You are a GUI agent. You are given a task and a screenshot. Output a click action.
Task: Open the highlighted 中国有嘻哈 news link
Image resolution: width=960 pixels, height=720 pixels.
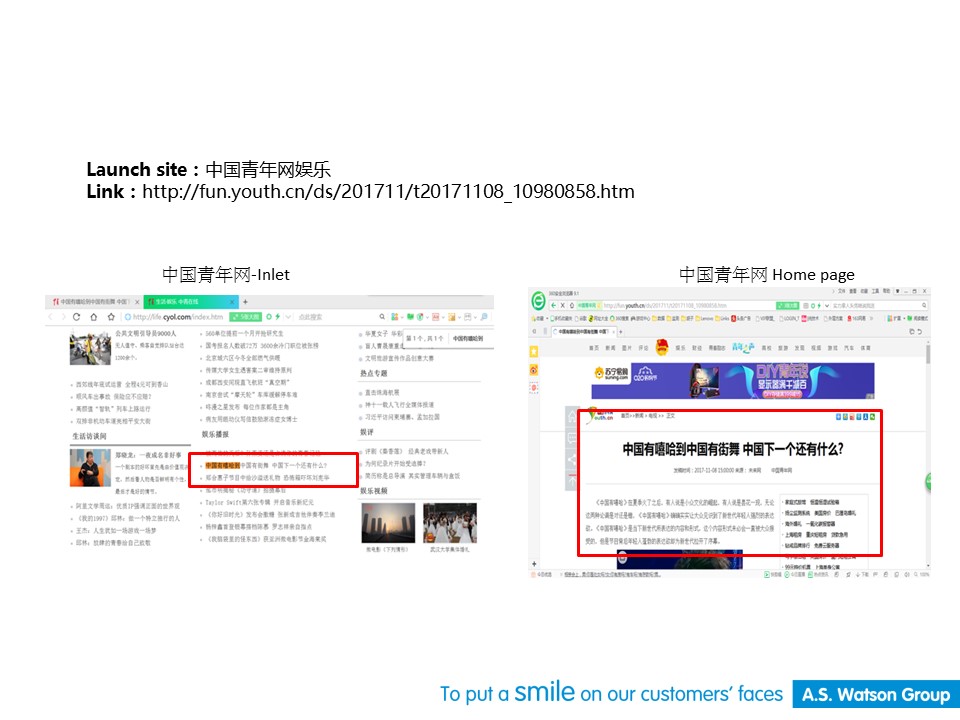coord(265,465)
